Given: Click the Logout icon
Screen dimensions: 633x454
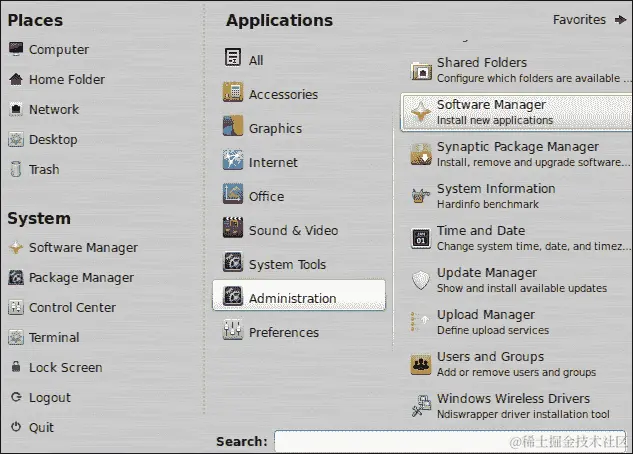Looking at the screenshot, I should pos(16,397).
